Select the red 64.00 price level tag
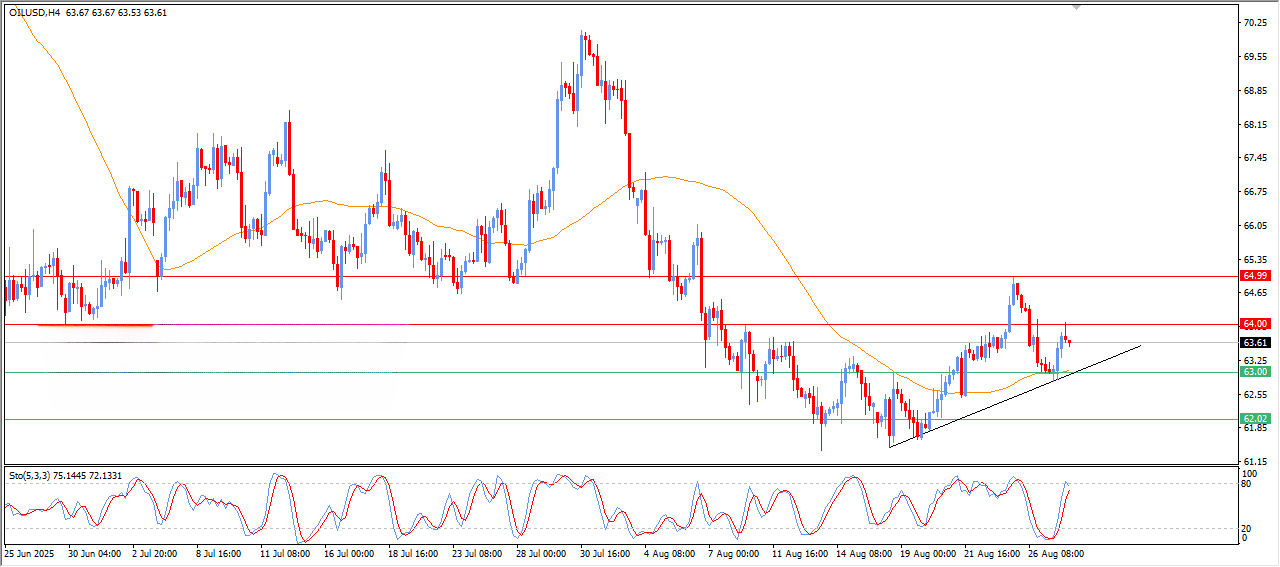This screenshot has width=1280, height=567. (1255, 324)
